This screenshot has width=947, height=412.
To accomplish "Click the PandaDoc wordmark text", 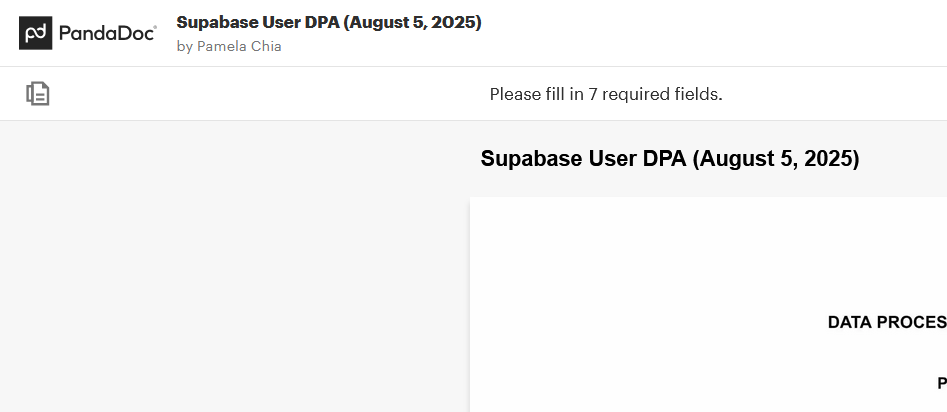I will coord(107,34).
